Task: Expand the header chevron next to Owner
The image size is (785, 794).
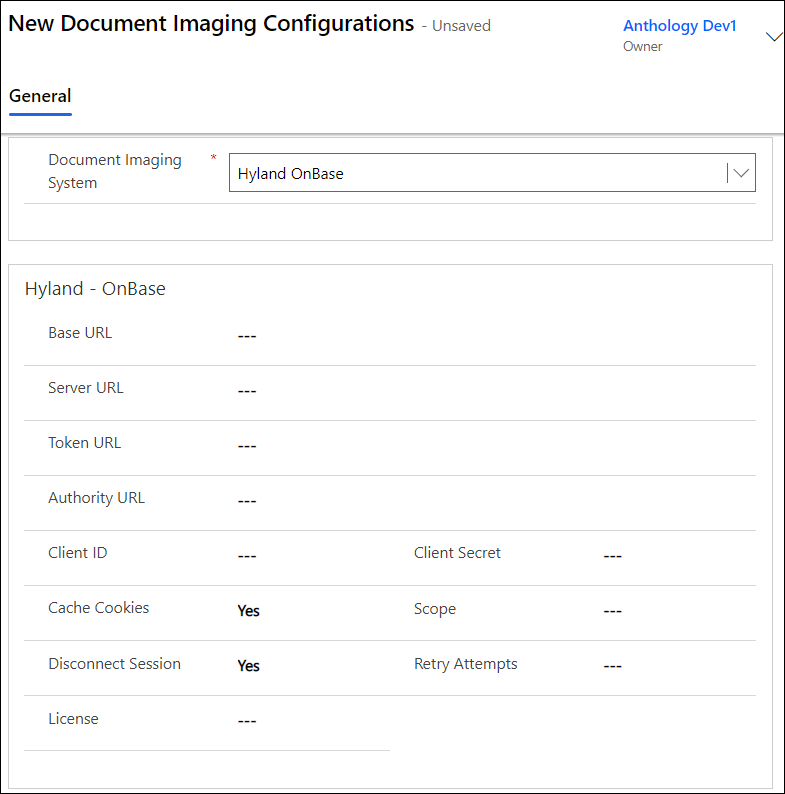Action: pos(773,37)
